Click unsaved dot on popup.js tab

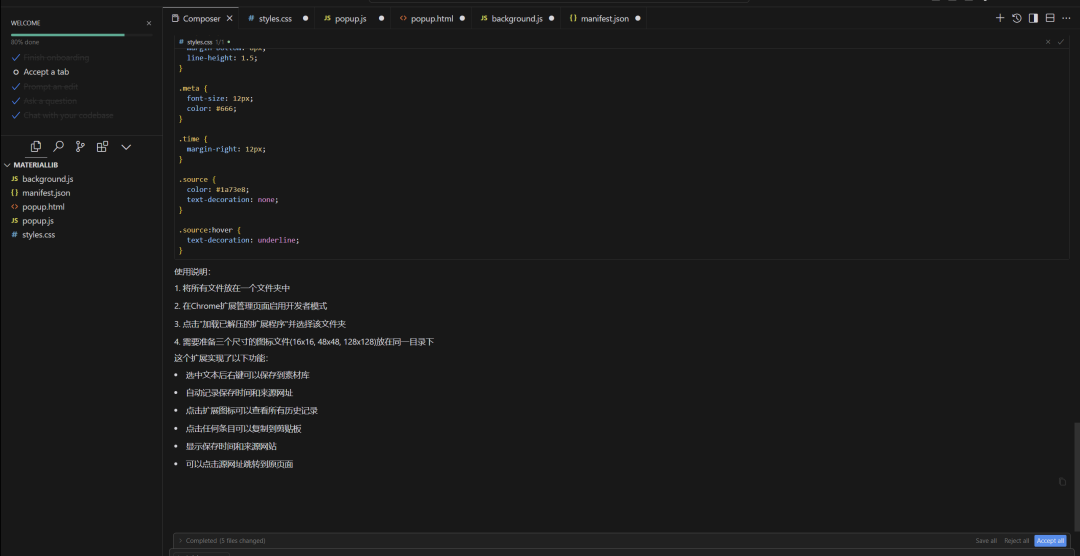[x=381, y=19]
